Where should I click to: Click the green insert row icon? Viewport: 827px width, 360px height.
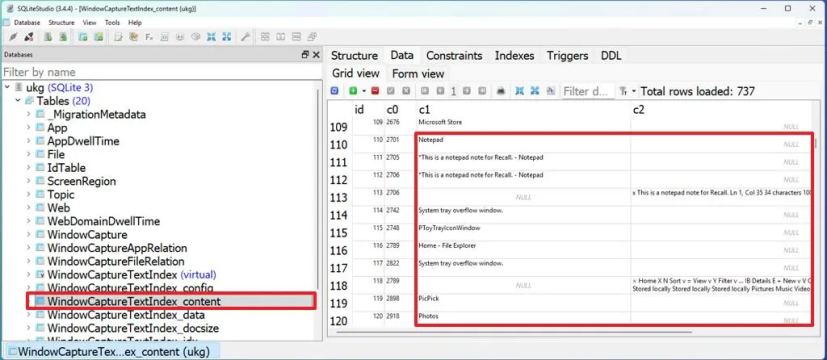coord(353,91)
